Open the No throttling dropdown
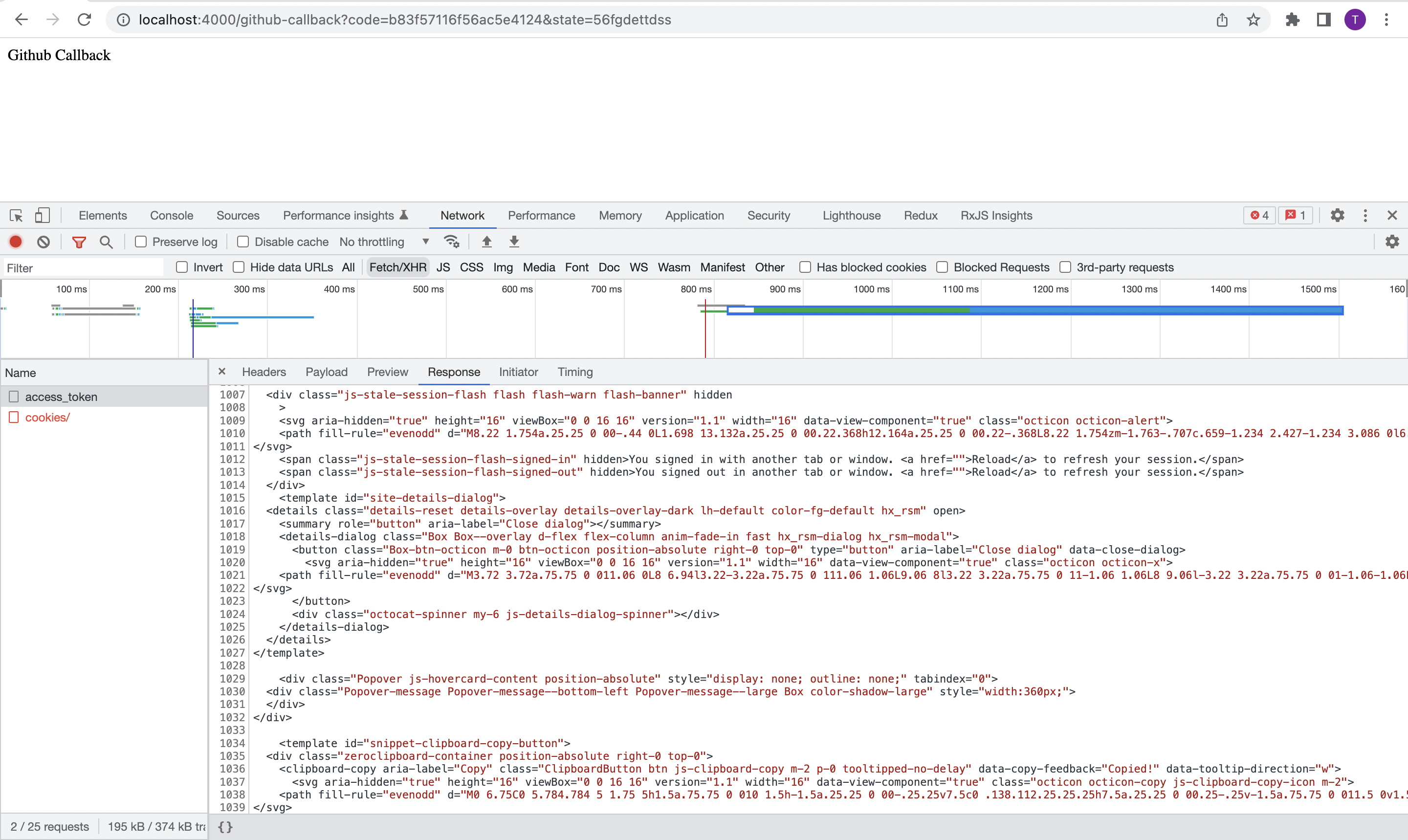The height and width of the screenshot is (840, 1408). [x=384, y=242]
